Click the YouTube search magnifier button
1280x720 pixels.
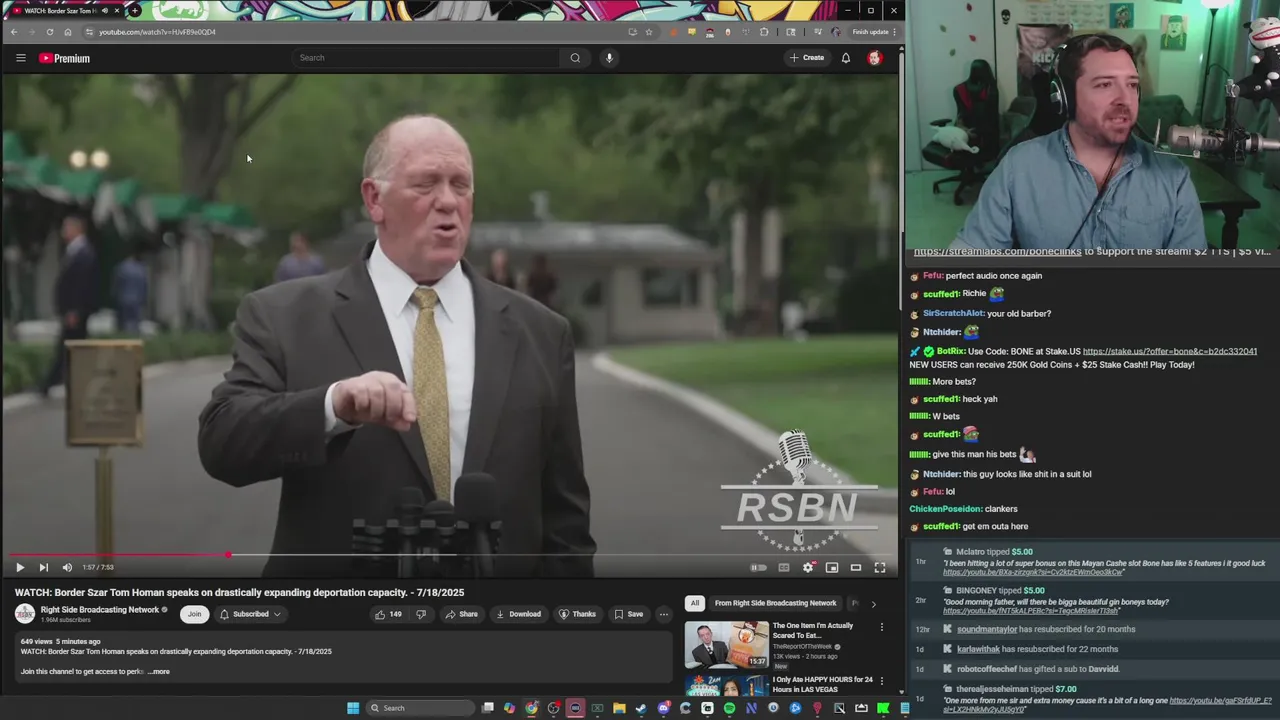point(575,58)
